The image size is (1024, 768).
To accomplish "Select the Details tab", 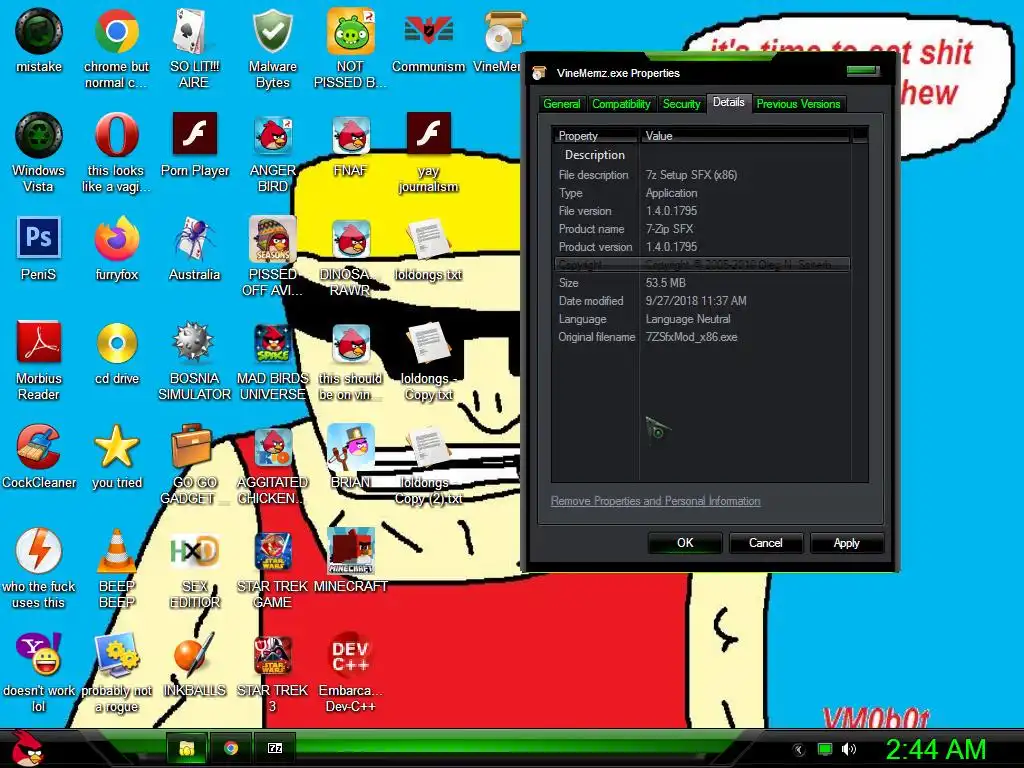I will pos(728,103).
